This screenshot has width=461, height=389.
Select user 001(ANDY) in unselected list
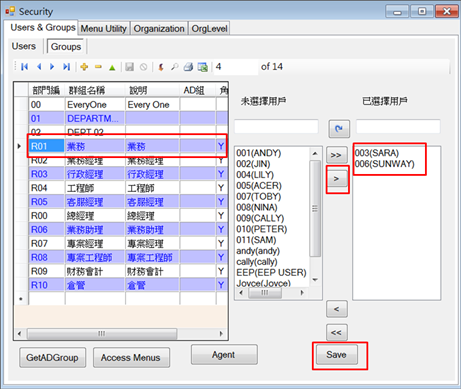[x=259, y=153]
